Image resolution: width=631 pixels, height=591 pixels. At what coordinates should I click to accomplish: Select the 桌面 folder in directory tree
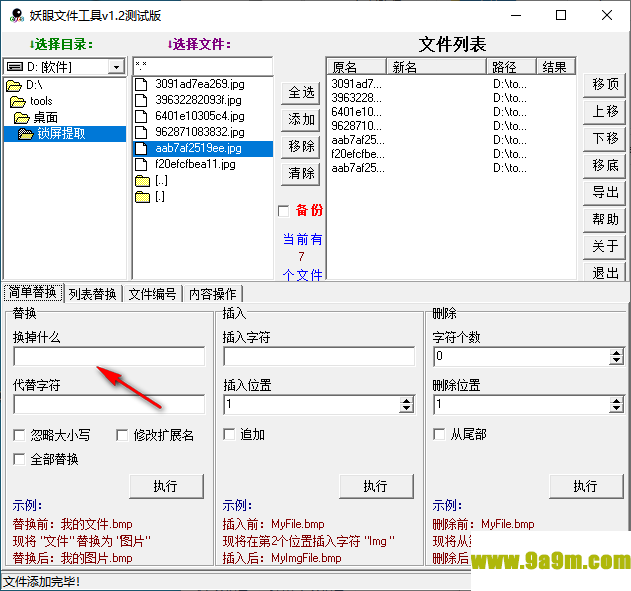(36, 117)
